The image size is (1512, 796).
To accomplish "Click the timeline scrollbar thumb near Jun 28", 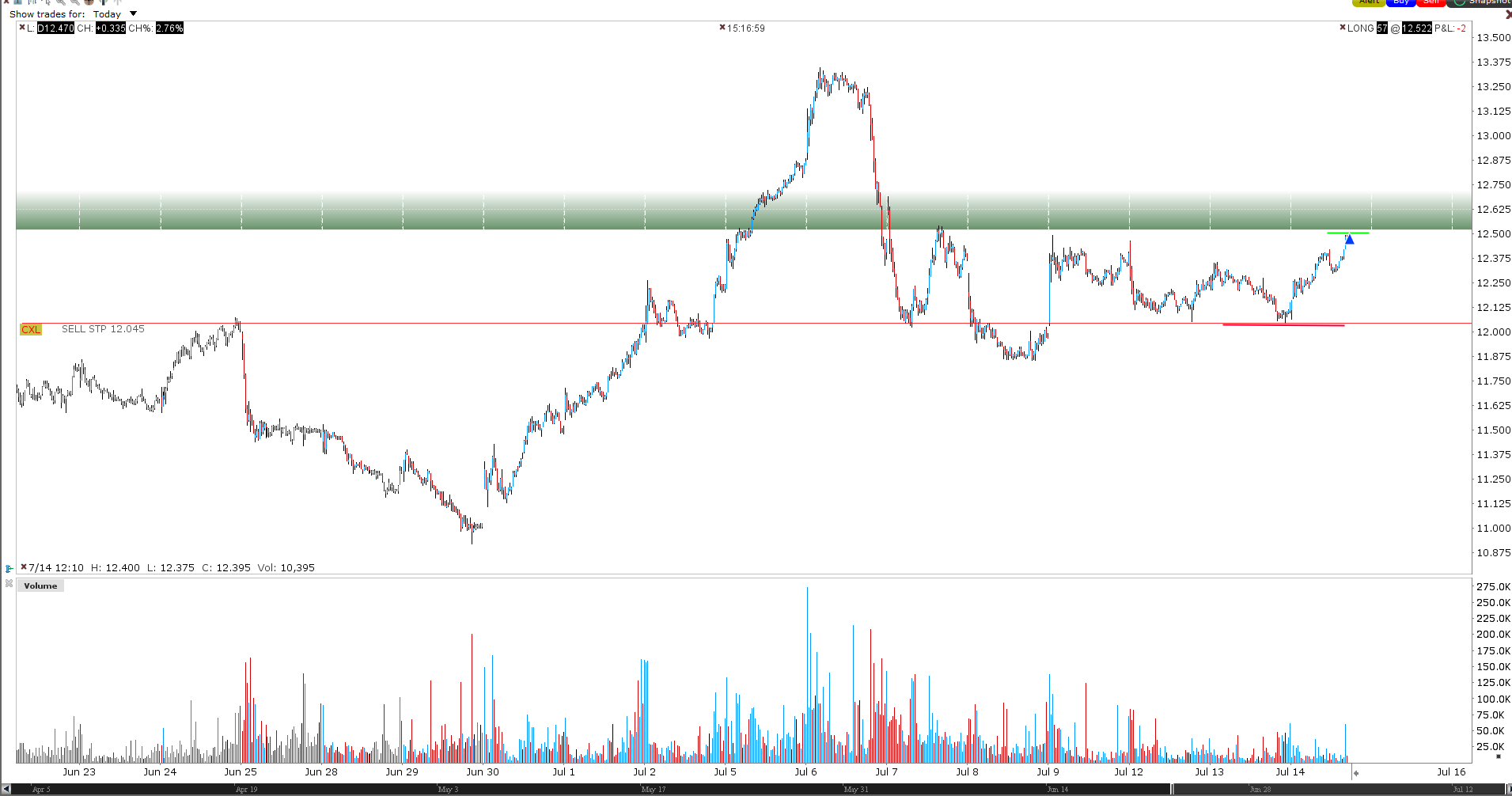I will [x=1339, y=789].
